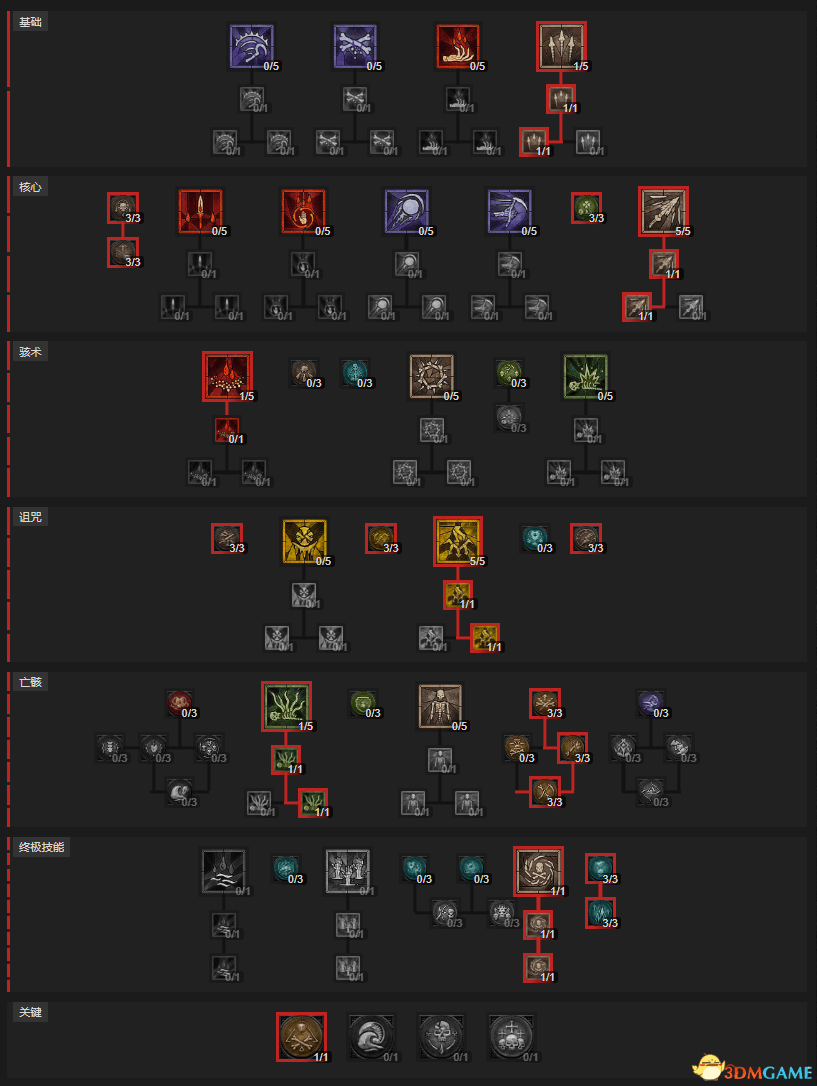The image size is (817, 1086).
Task: Choose the red hemorrhage hand skill 0/5
Action: [x=458, y=46]
